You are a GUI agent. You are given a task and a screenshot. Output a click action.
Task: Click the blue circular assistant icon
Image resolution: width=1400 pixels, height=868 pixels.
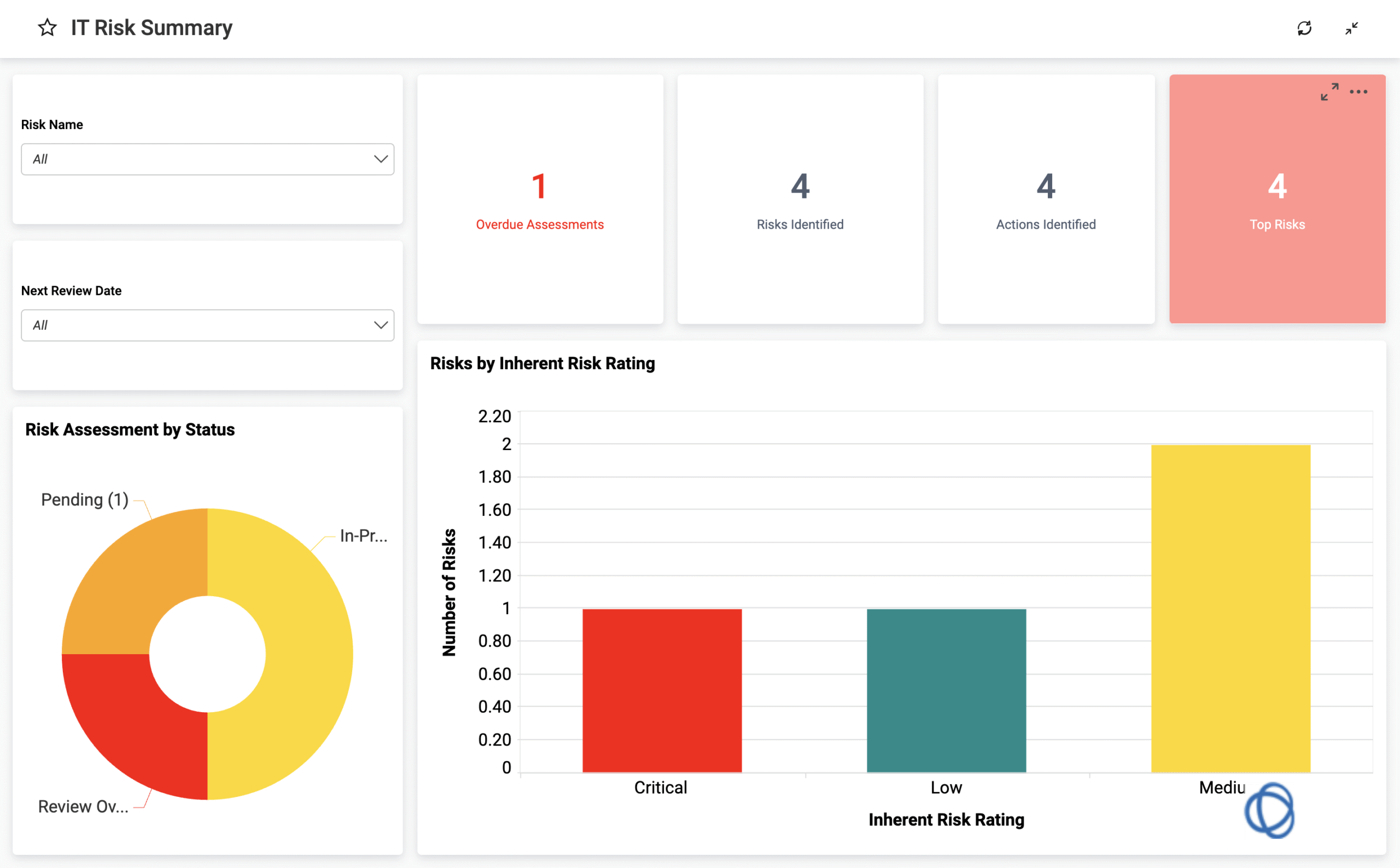point(1269,810)
